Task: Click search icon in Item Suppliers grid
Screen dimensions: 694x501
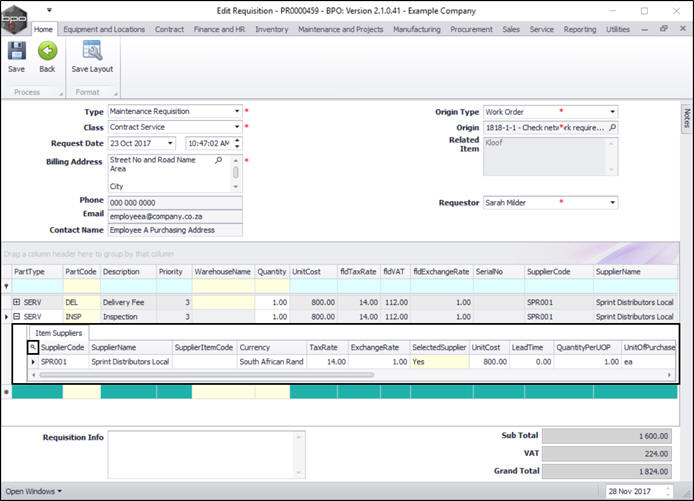Action: click(32, 347)
